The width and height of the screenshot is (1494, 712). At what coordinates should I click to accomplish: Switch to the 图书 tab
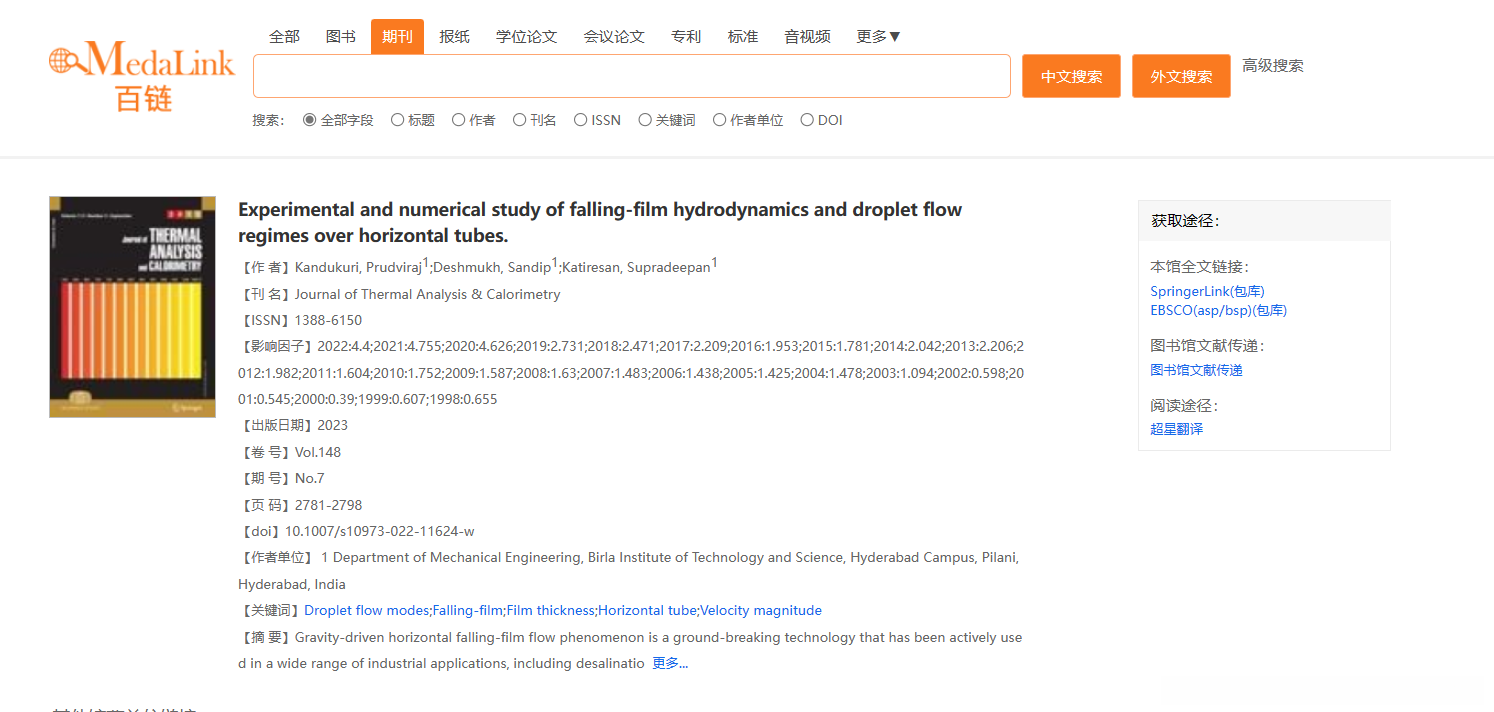click(341, 36)
